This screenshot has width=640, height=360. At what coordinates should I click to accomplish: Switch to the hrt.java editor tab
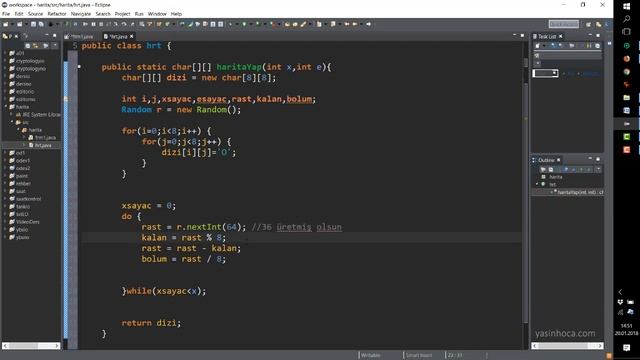click(x=118, y=36)
